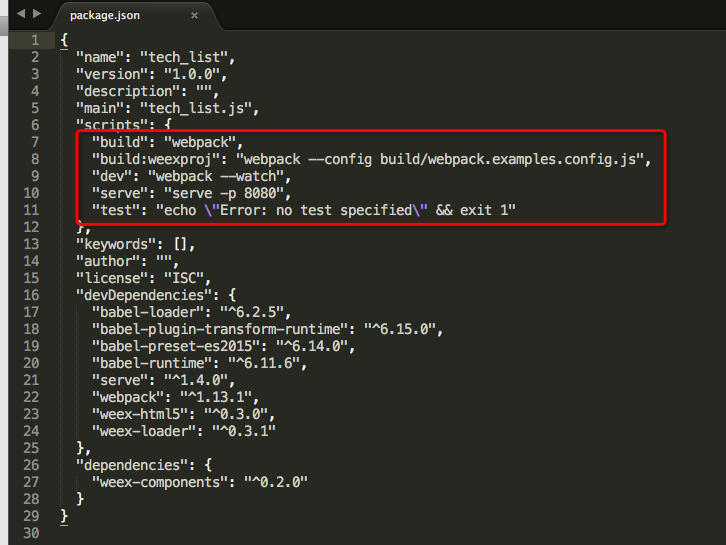
Task: Click the closing brace on line 29
Action: [64, 516]
